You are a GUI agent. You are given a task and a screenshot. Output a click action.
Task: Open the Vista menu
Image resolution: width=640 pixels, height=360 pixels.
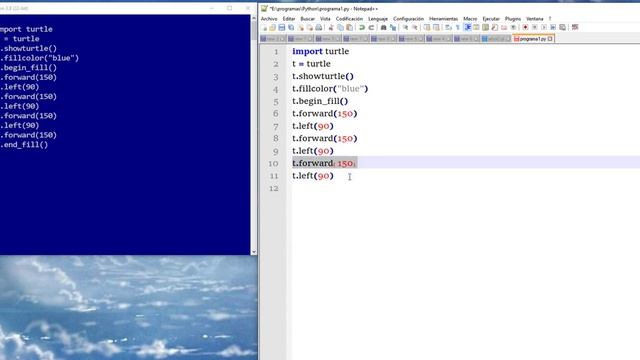pos(325,19)
